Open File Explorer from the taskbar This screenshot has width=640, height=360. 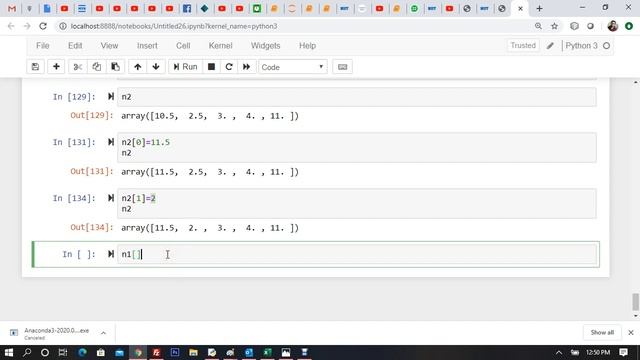coord(193,352)
